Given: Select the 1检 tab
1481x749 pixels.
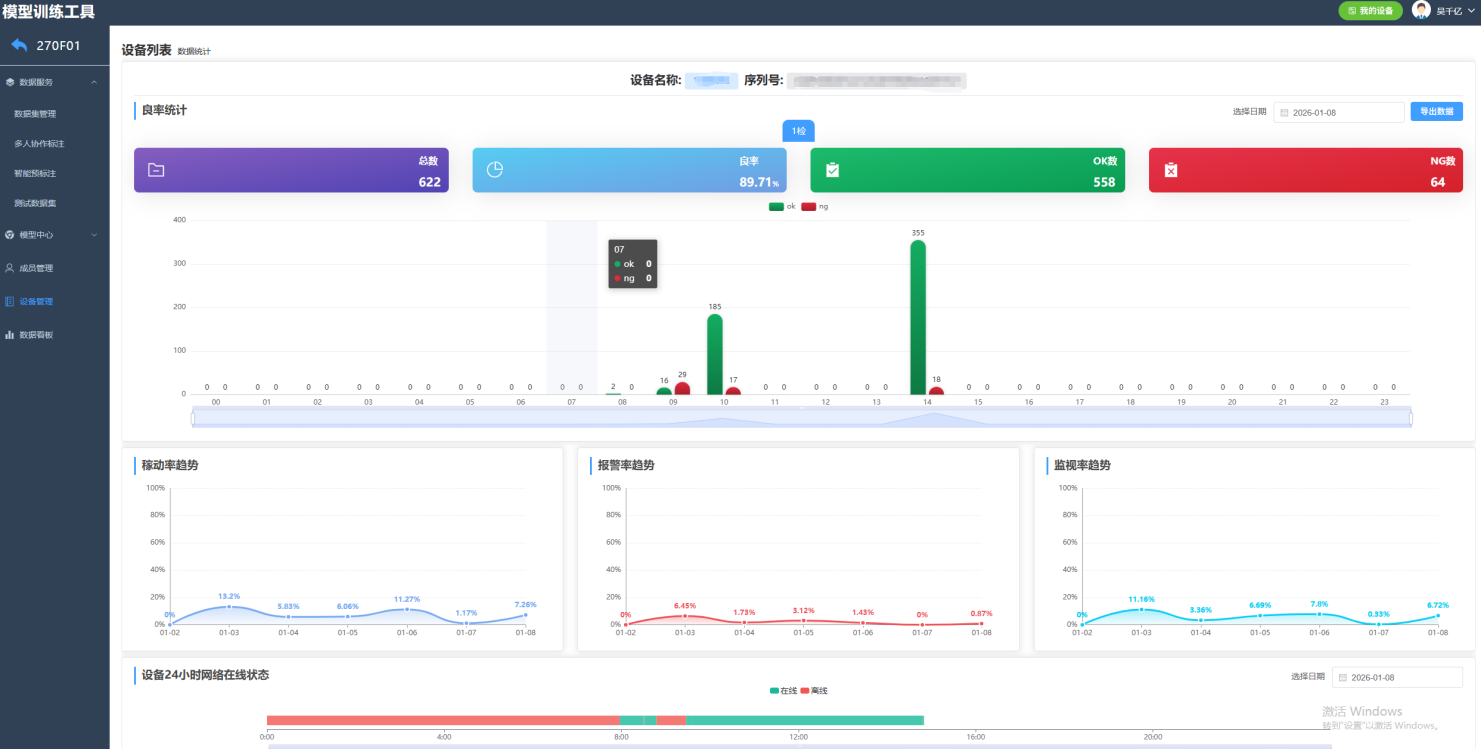Looking at the screenshot, I should (x=798, y=131).
